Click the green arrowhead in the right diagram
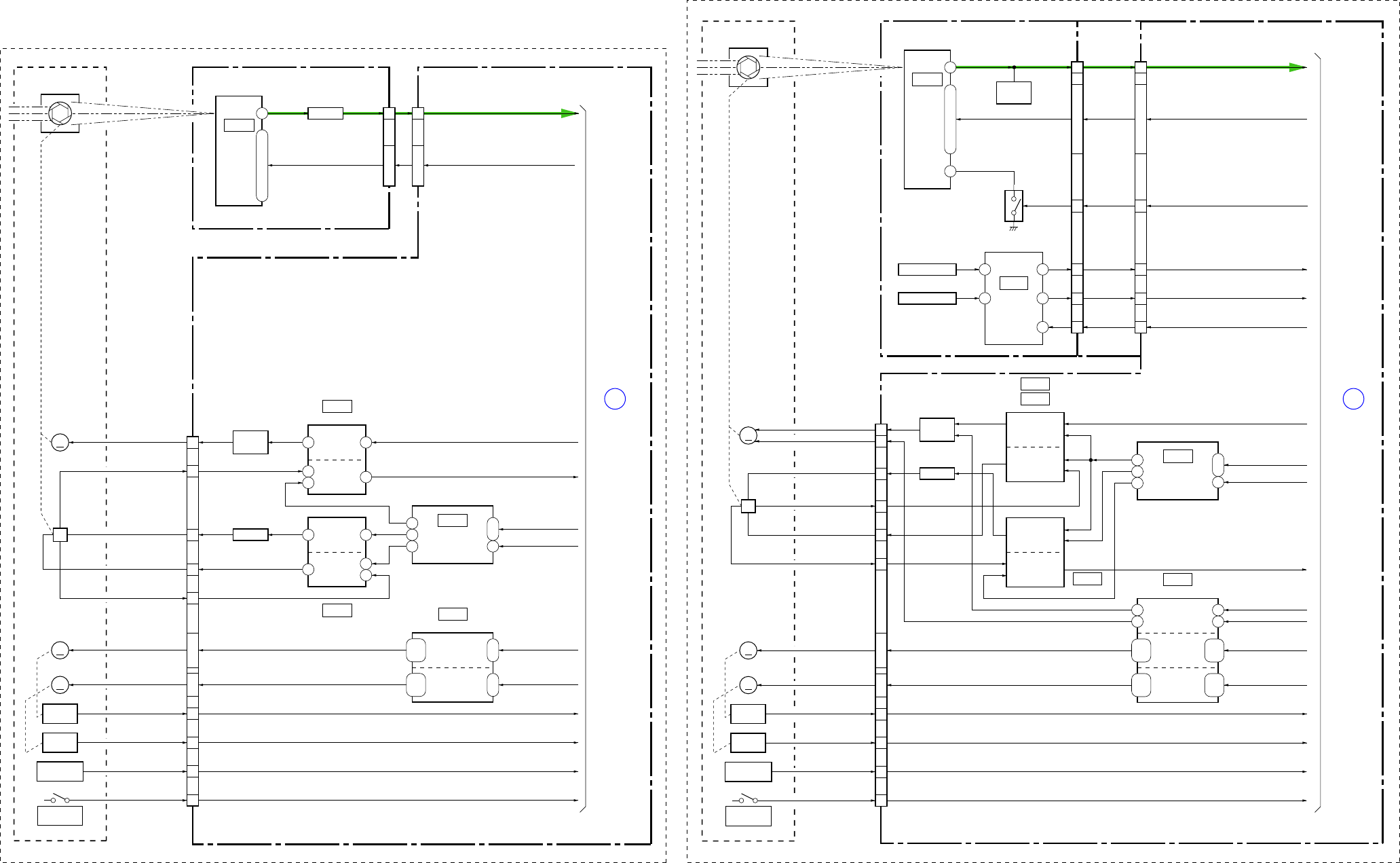The height and width of the screenshot is (863, 1400). 1298,67
